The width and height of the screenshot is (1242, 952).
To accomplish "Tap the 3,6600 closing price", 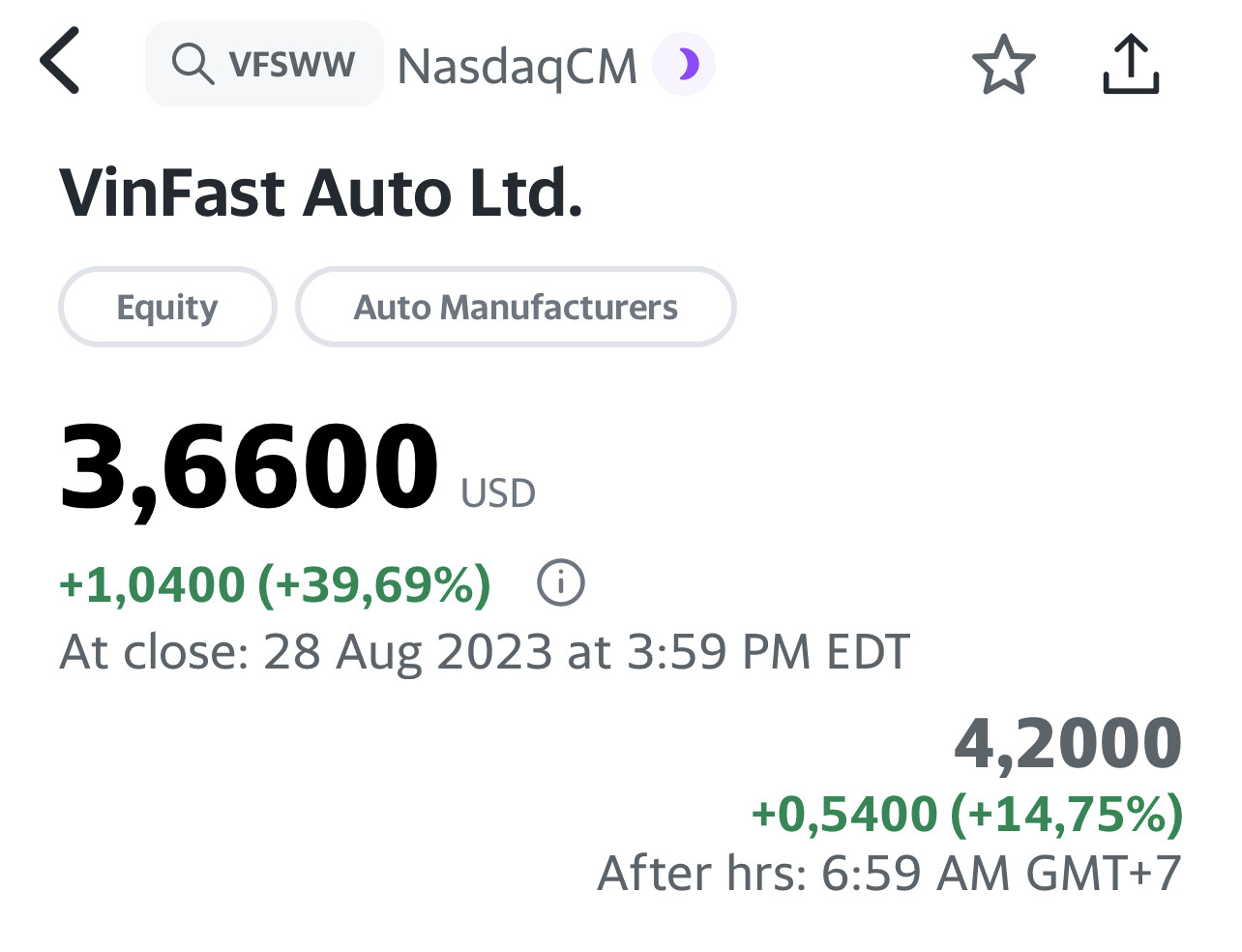I will point(250,466).
